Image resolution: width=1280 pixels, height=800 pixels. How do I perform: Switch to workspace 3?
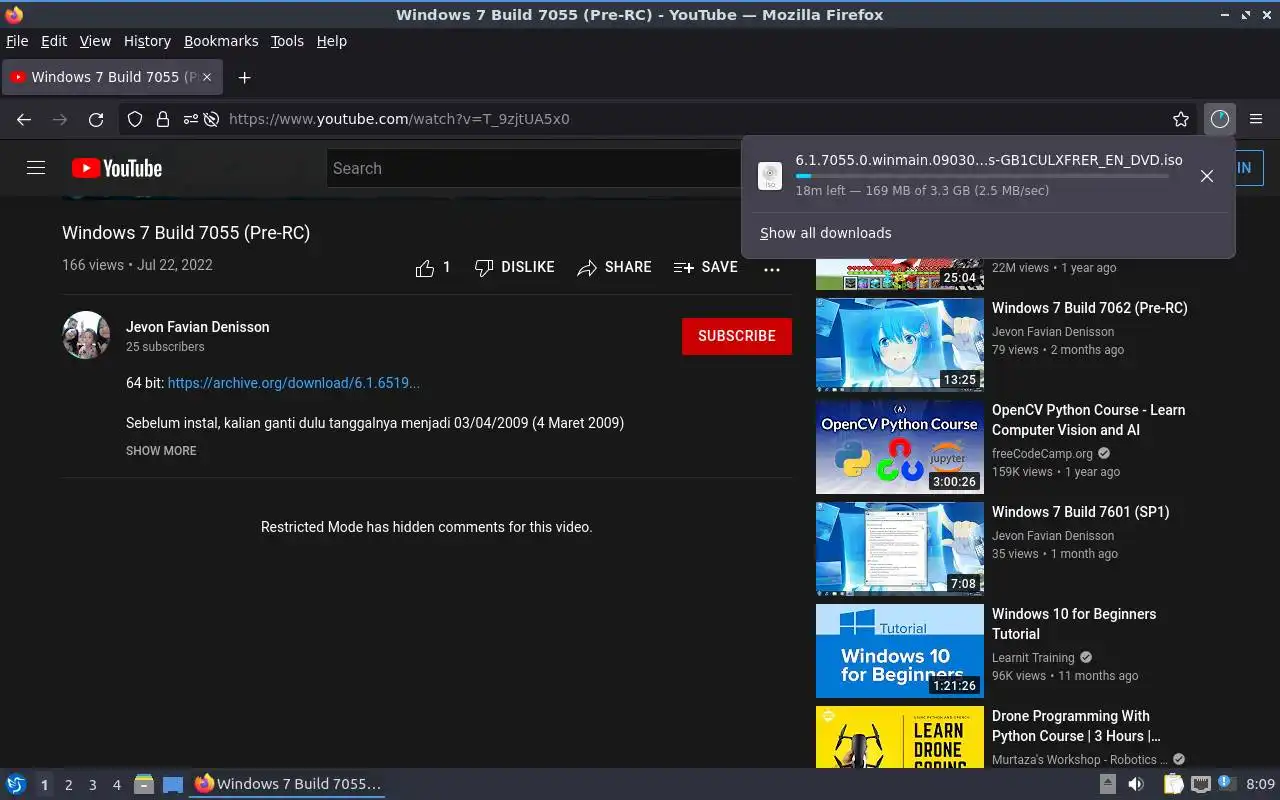pyautogui.click(x=92, y=785)
